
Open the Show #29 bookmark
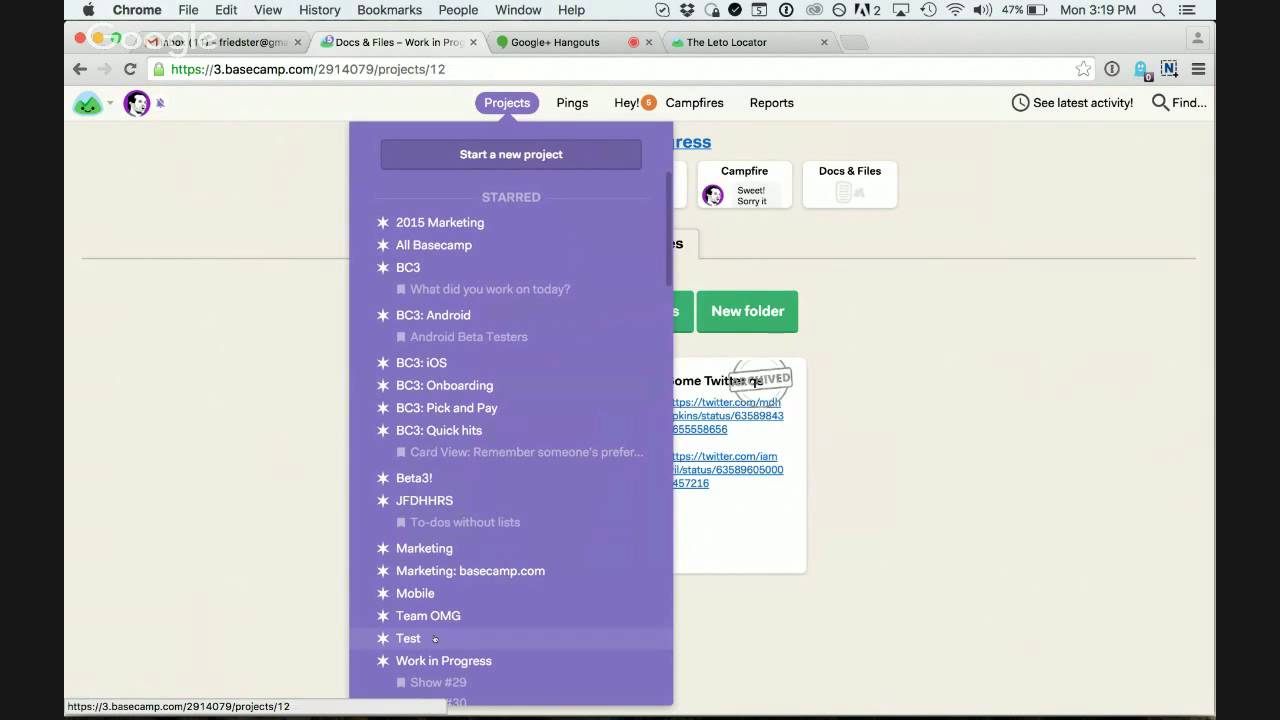[438, 682]
